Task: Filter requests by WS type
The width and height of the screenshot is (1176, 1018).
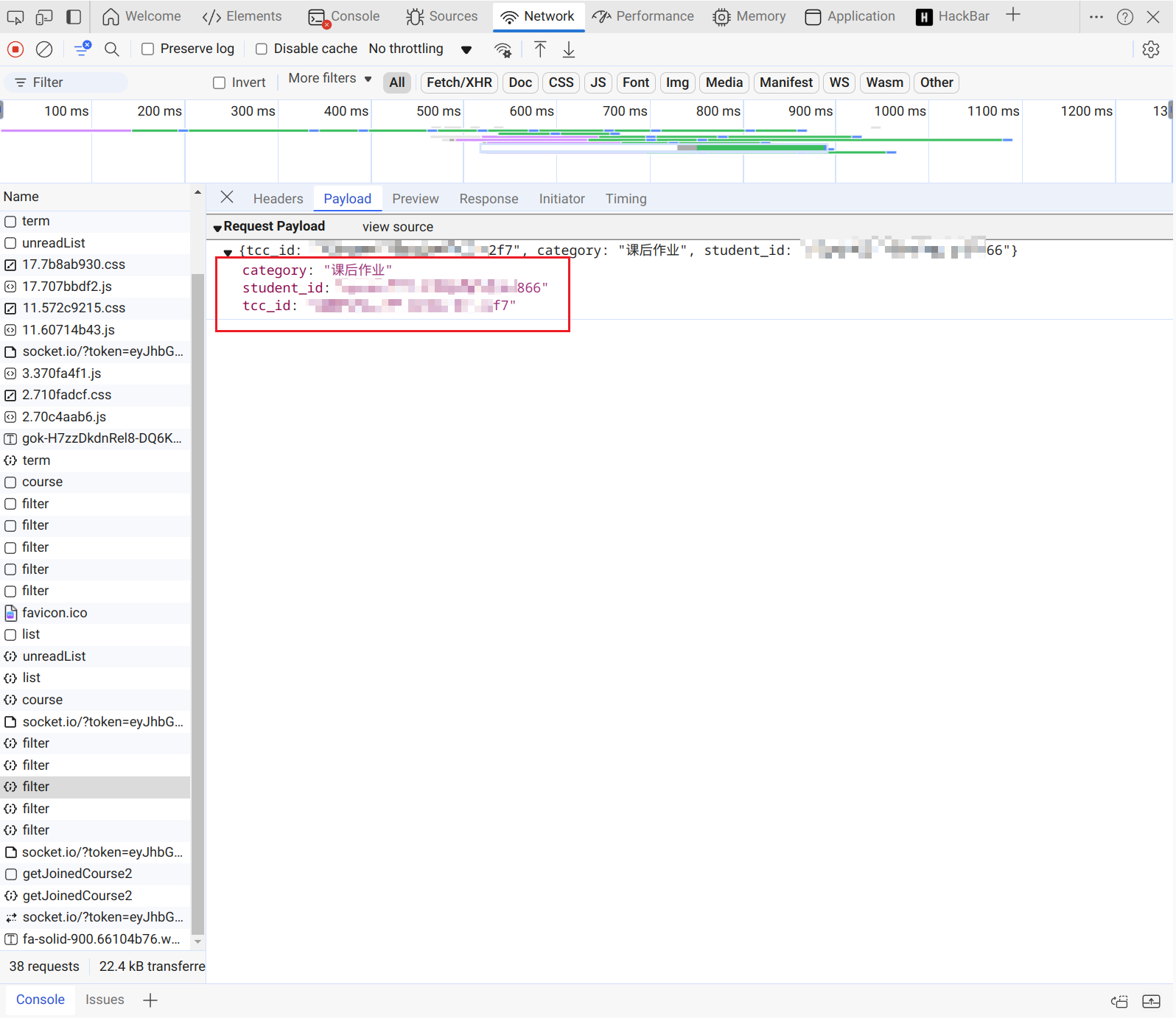Action: point(839,83)
